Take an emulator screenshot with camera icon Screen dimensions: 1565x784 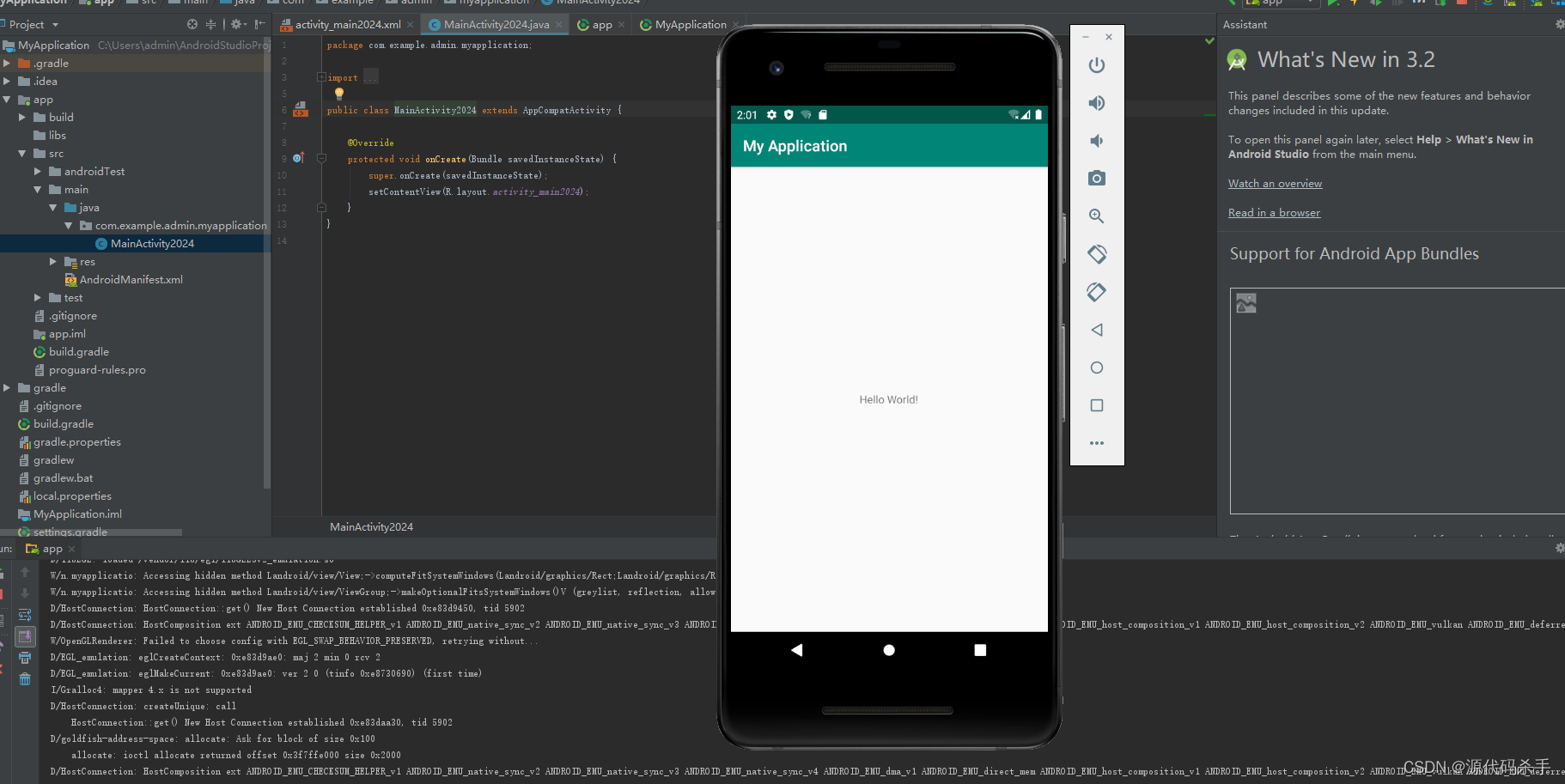click(x=1097, y=179)
